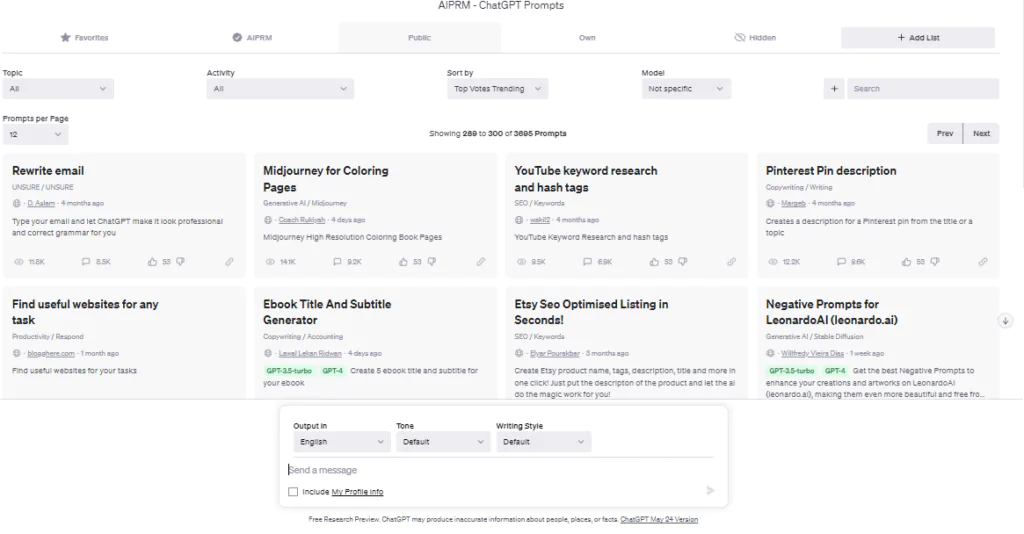Viewport: 1024px width, 534px height.
Task: Copy link of Pinterest Pin description
Action: (983, 262)
